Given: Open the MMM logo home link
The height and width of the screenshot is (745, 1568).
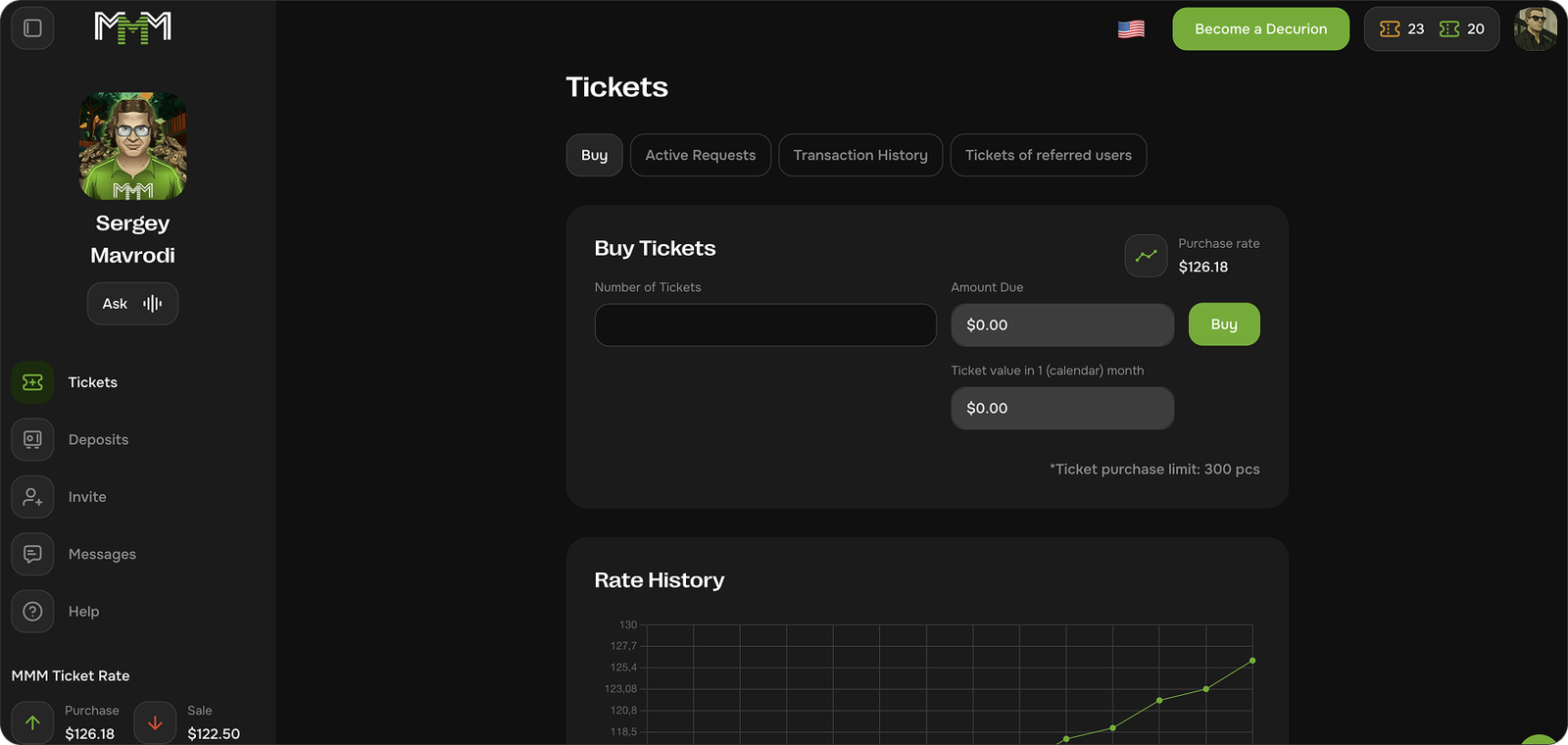Looking at the screenshot, I should point(132,28).
